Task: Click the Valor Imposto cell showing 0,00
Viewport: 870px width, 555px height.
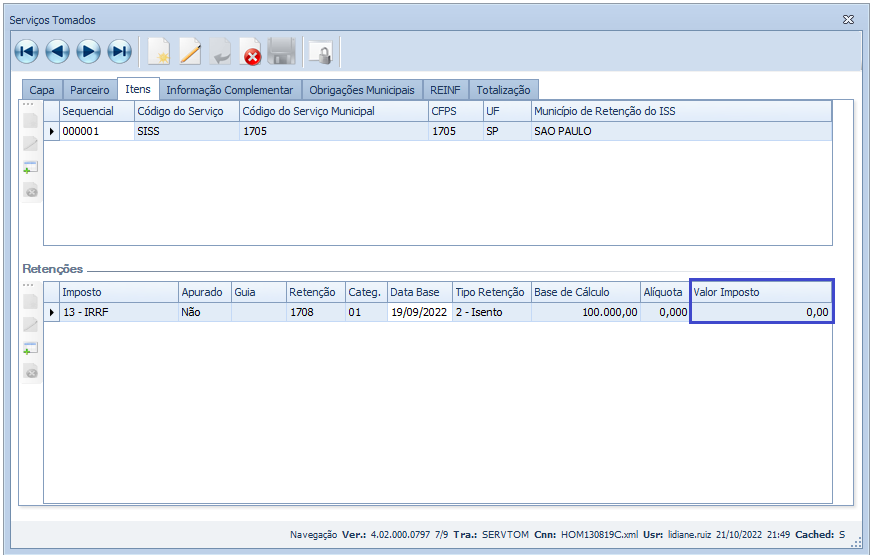Action: point(760,313)
